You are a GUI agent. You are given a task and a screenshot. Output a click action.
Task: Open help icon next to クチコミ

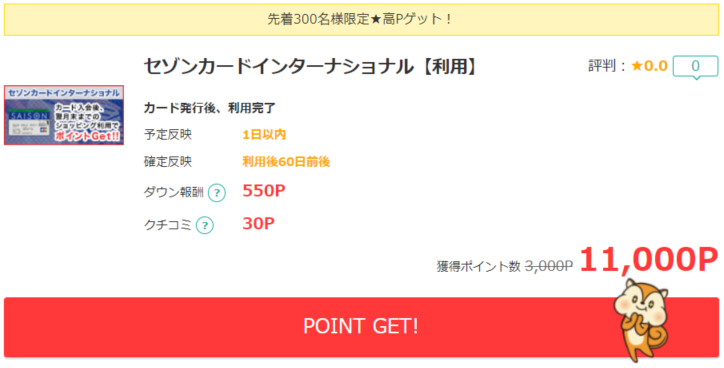(205, 226)
